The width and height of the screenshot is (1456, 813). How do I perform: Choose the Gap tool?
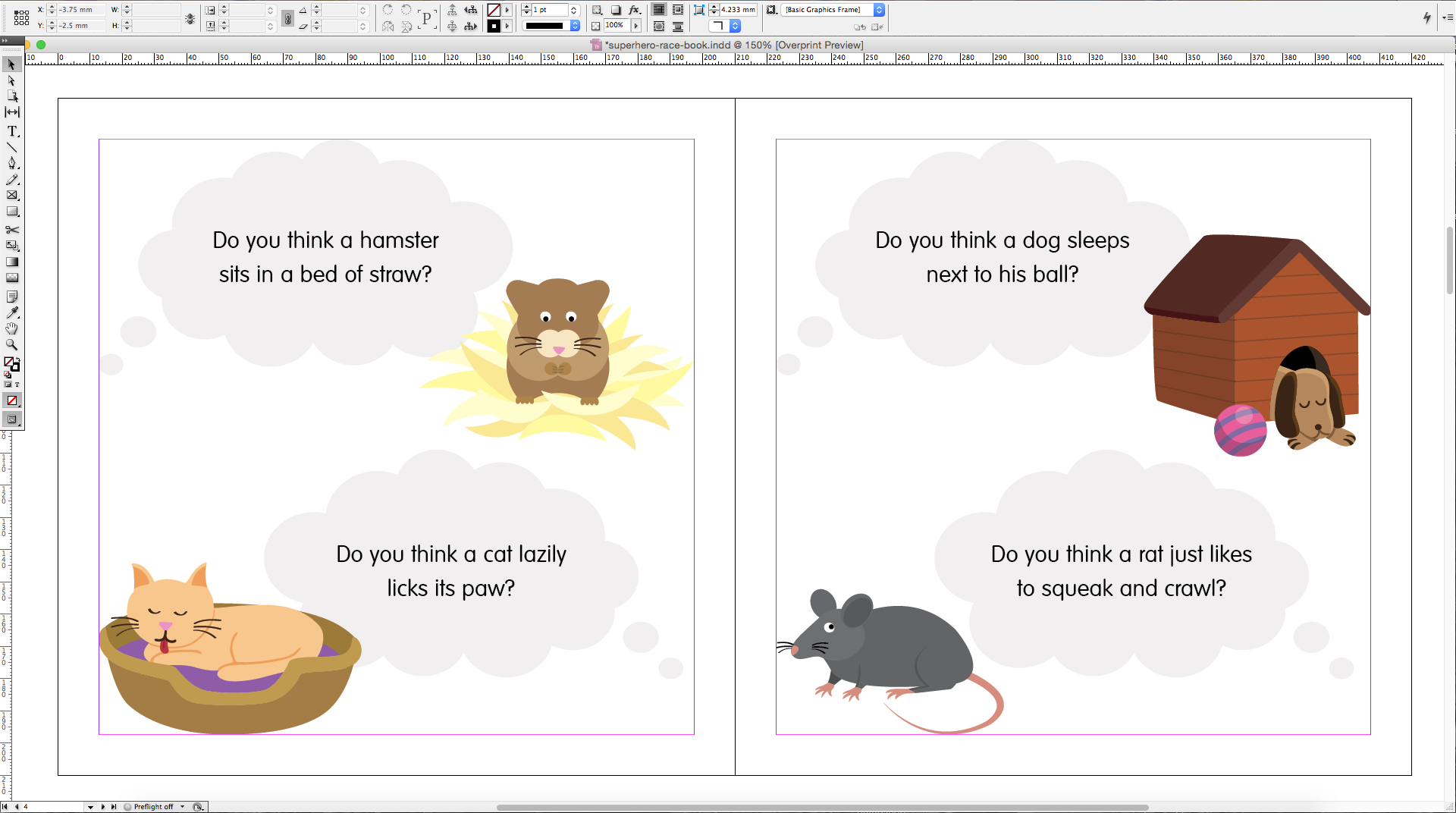[x=12, y=112]
